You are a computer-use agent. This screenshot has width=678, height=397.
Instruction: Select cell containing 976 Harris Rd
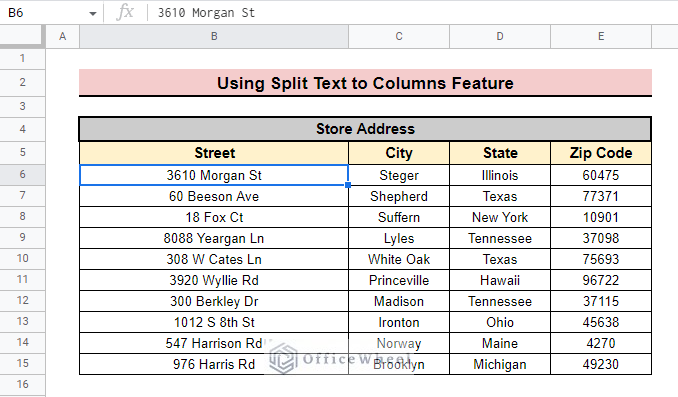(214, 364)
